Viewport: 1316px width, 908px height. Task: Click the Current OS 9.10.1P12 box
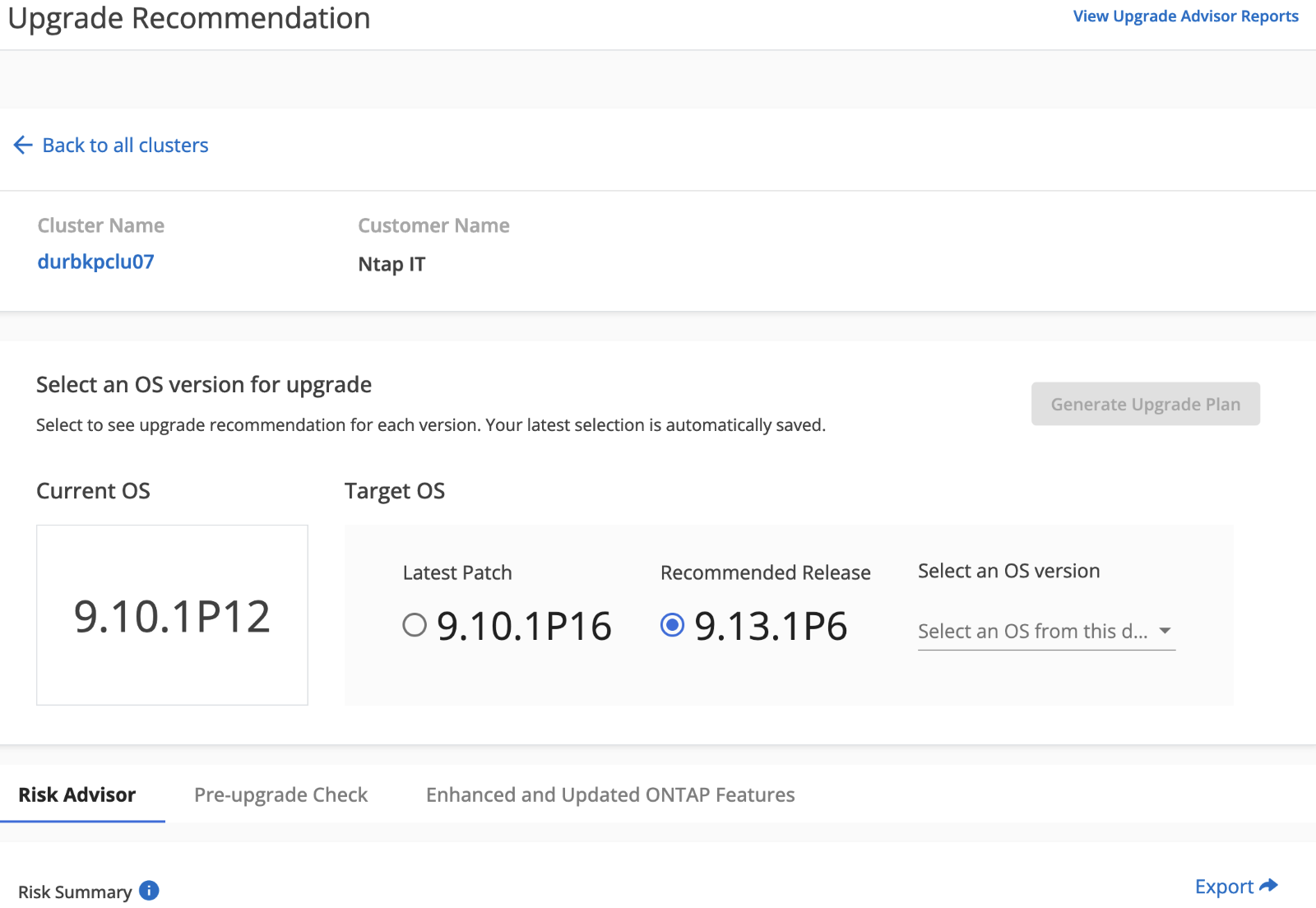tap(172, 615)
